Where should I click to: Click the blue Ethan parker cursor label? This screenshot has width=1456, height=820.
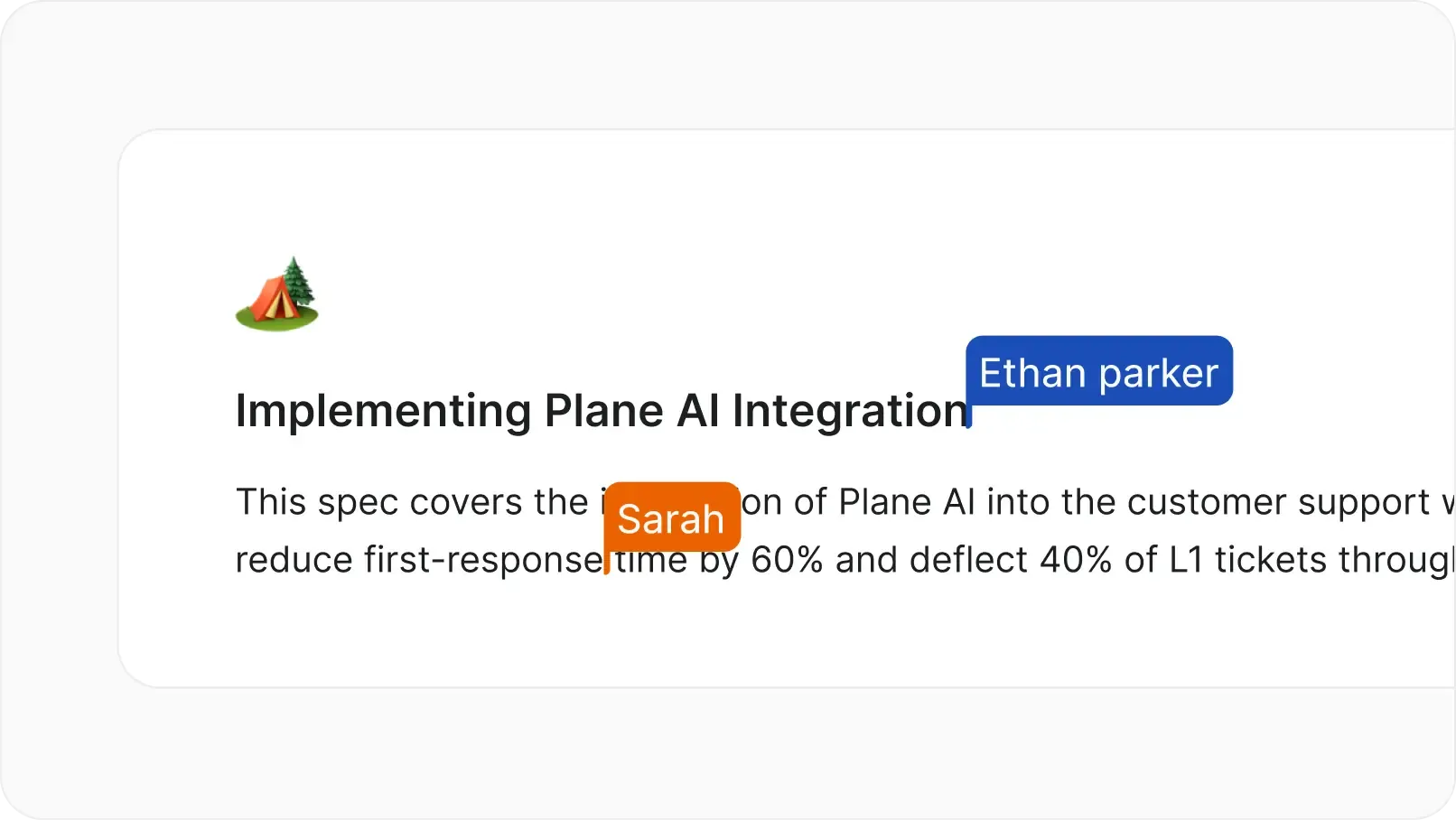[1098, 371]
